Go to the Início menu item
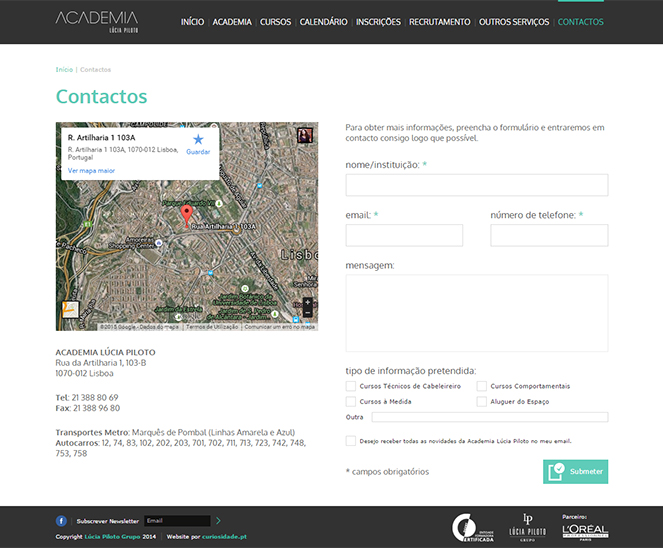The width and height of the screenshot is (663, 548). click(x=192, y=22)
